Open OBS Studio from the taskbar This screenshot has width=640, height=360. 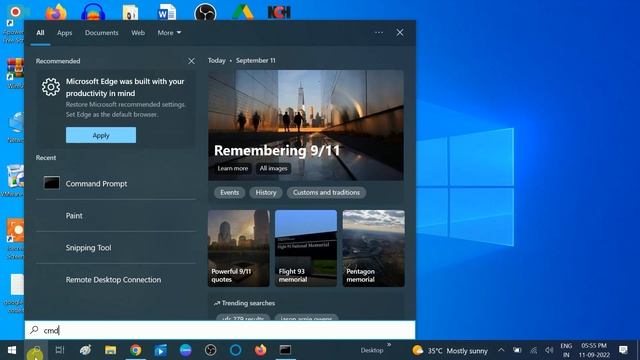tap(210, 350)
